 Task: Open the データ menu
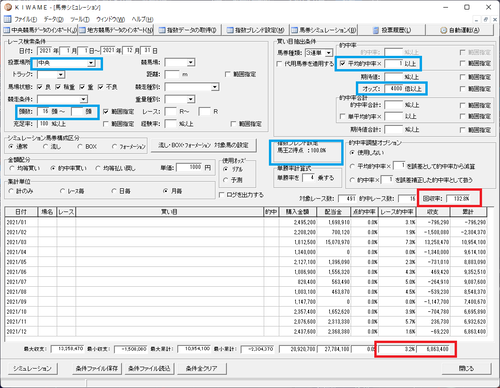click(53, 19)
